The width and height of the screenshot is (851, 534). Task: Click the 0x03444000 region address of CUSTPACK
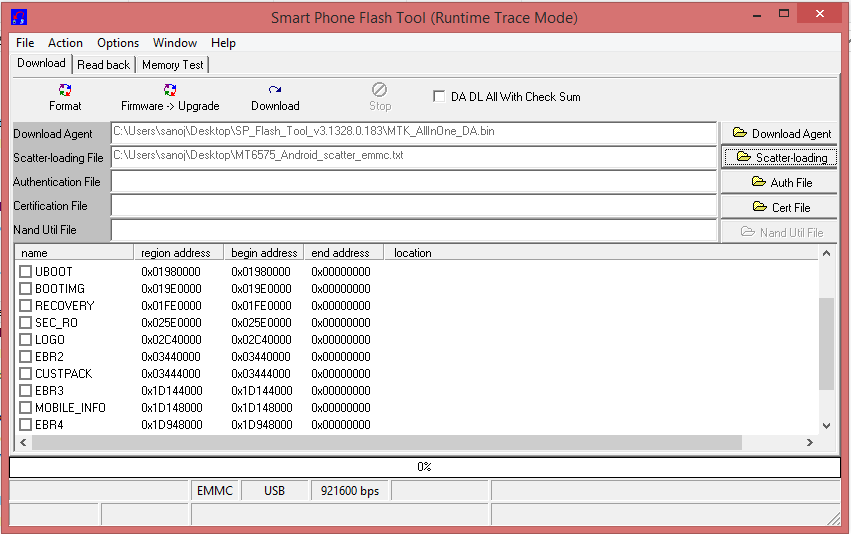tap(171, 374)
